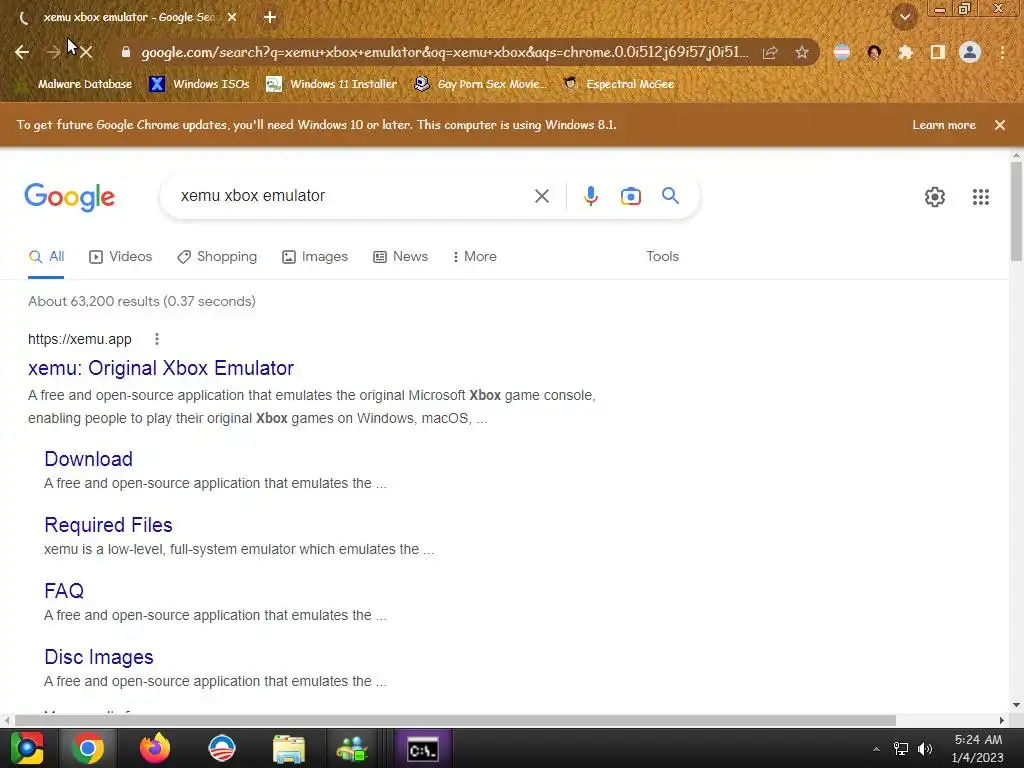The width and height of the screenshot is (1024, 768).
Task: Open the search Tools options
Action: (662, 257)
